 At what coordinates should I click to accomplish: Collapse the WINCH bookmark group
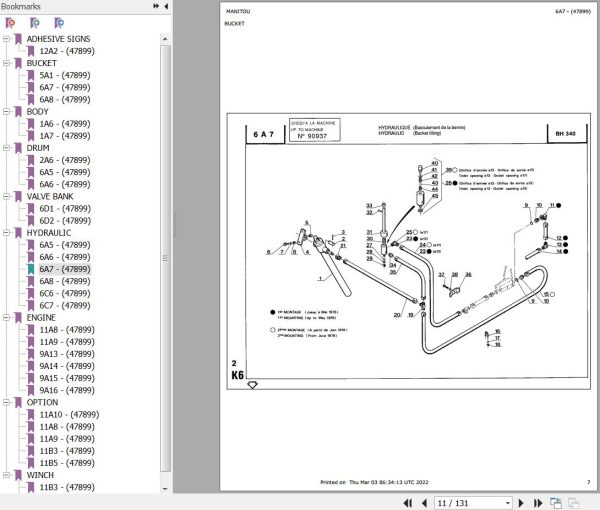click(x=6, y=475)
